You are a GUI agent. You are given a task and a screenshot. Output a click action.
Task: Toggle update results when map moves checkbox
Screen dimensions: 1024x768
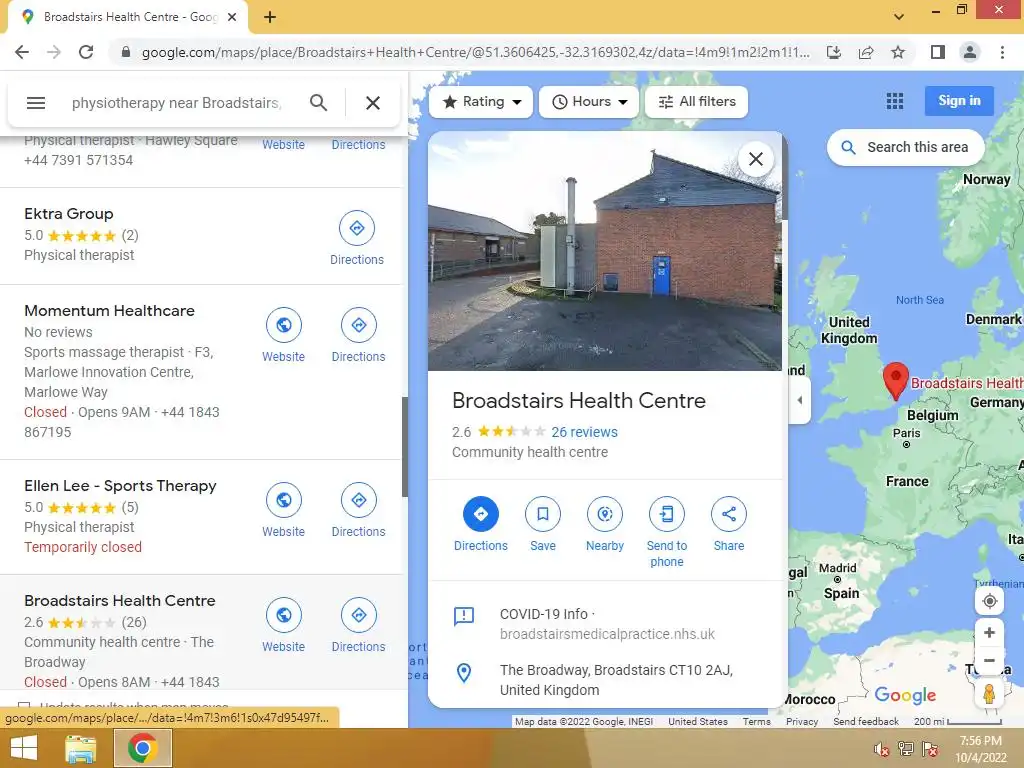click(24, 706)
